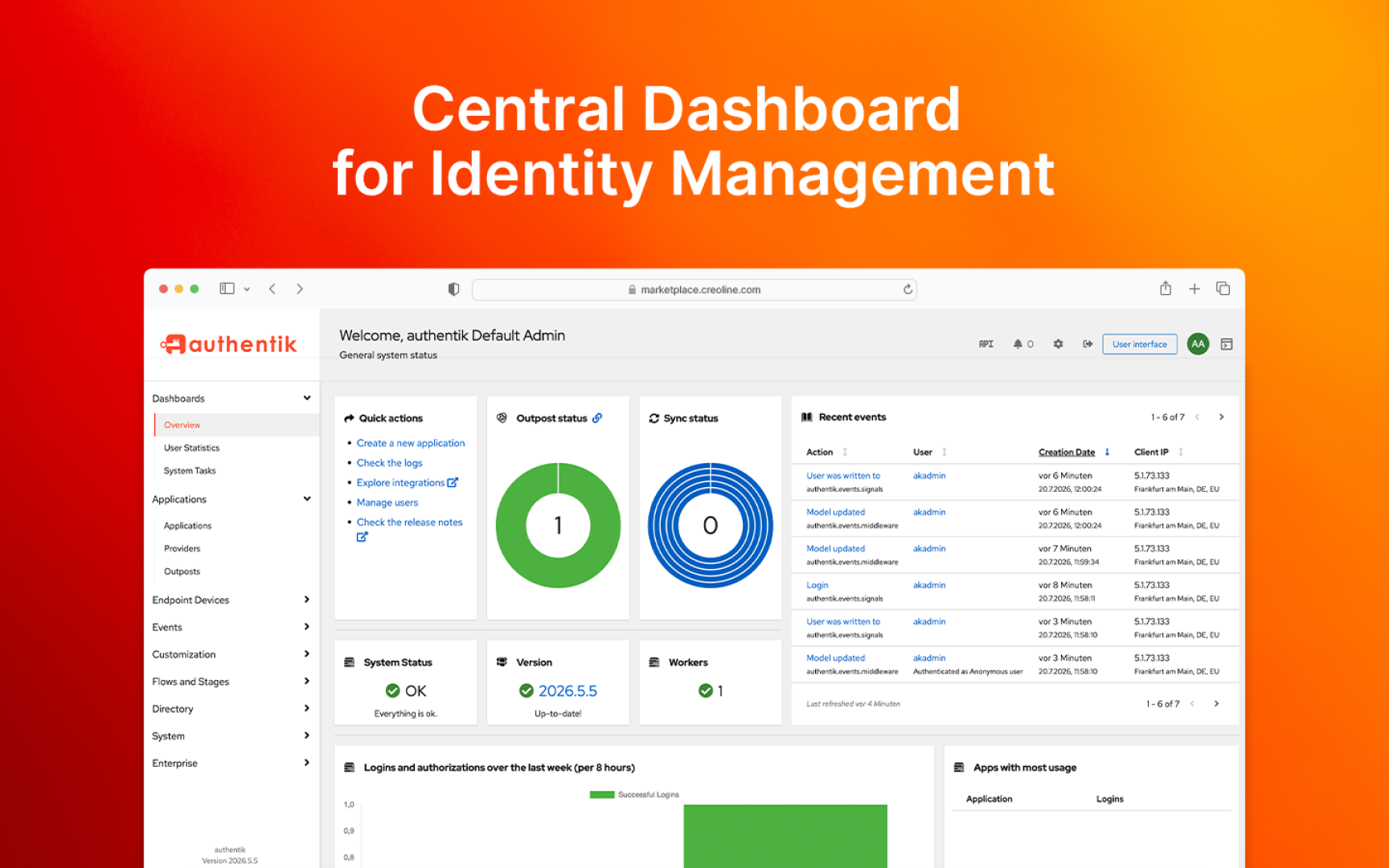Expand the Enterprise section
Image resolution: width=1389 pixels, height=868 pixels.
tap(307, 764)
